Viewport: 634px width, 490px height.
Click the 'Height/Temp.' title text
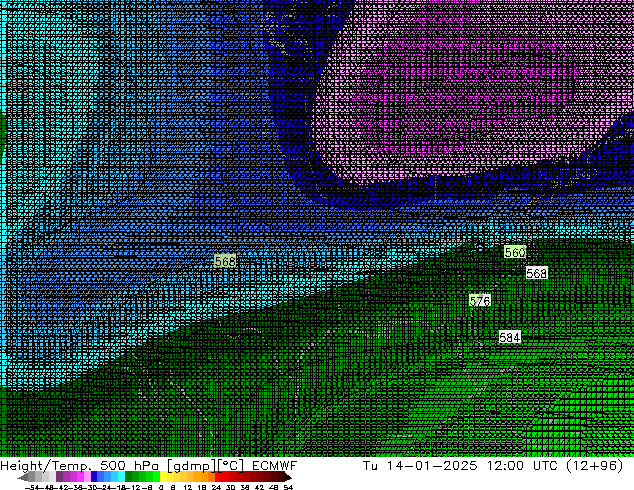[47, 466]
